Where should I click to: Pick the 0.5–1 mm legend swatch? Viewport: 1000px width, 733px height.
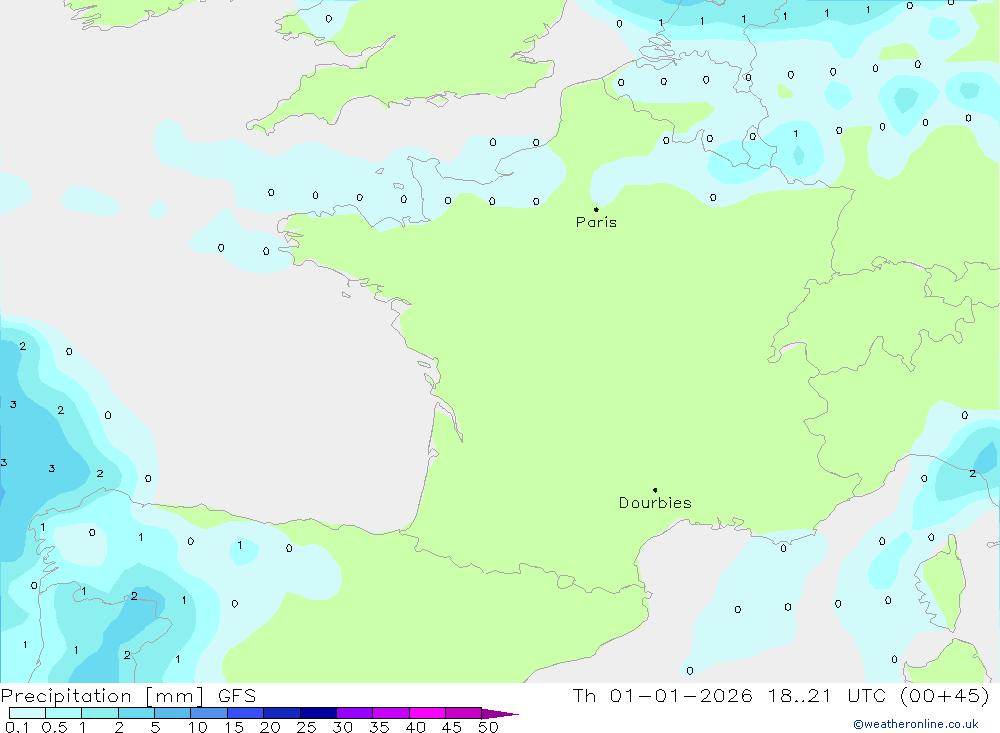[63, 713]
